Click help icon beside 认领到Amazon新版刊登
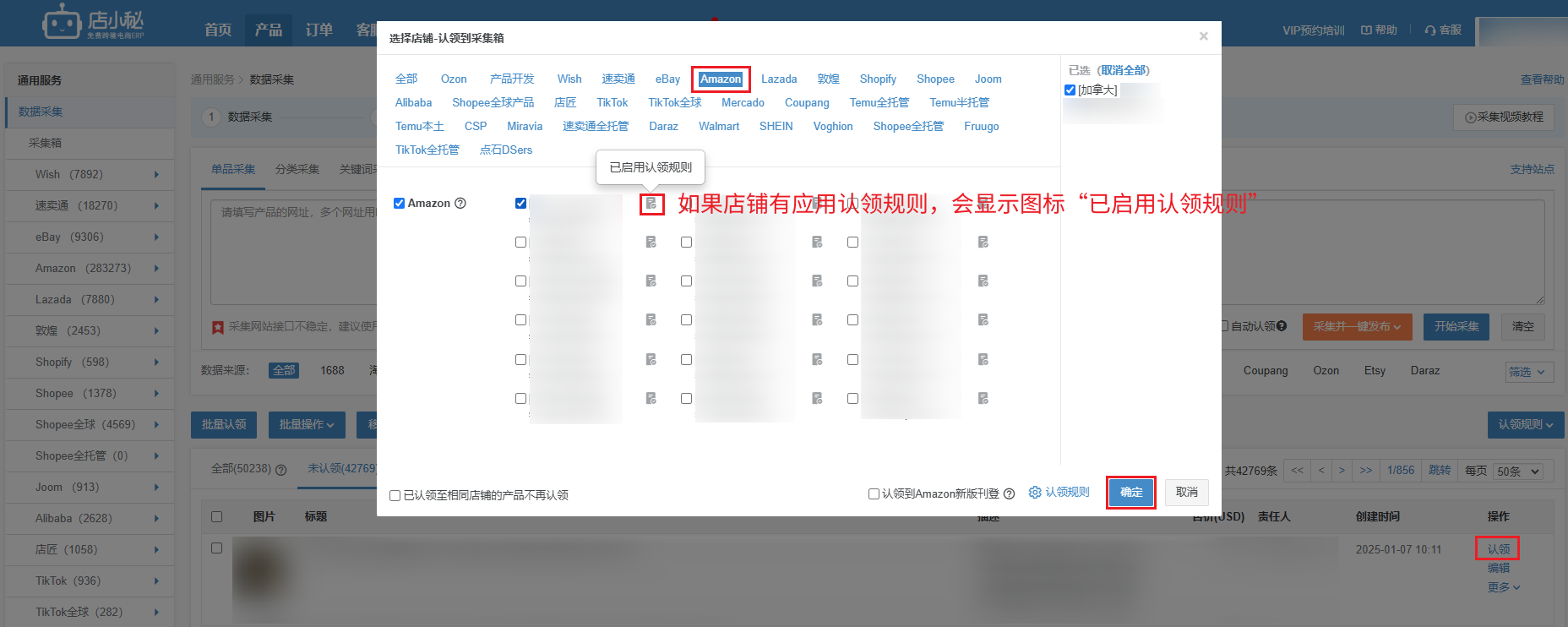The image size is (1568, 627). (x=1009, y=493)
